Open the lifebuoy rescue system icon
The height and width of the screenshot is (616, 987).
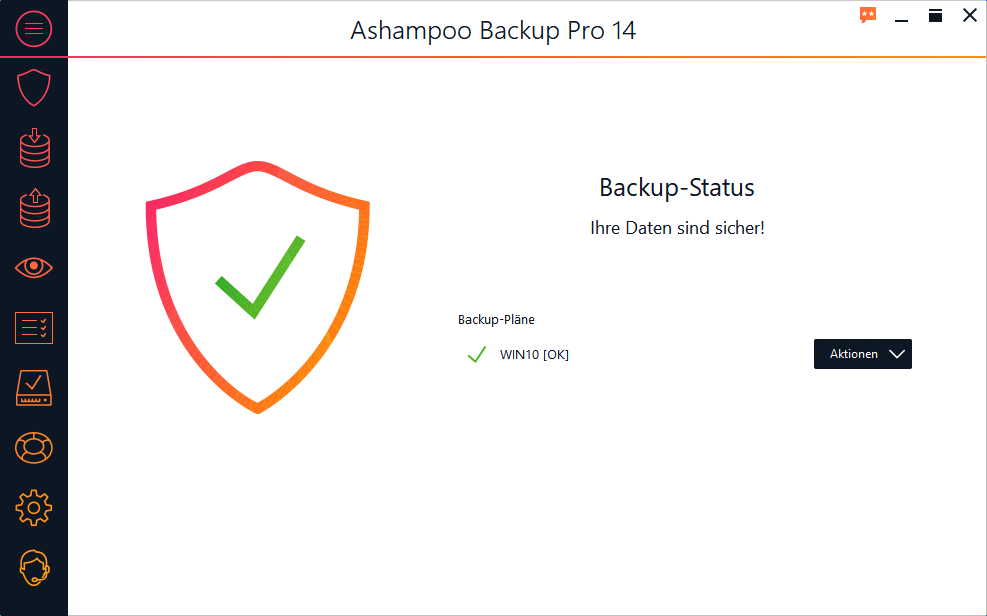tap(34, 448)
